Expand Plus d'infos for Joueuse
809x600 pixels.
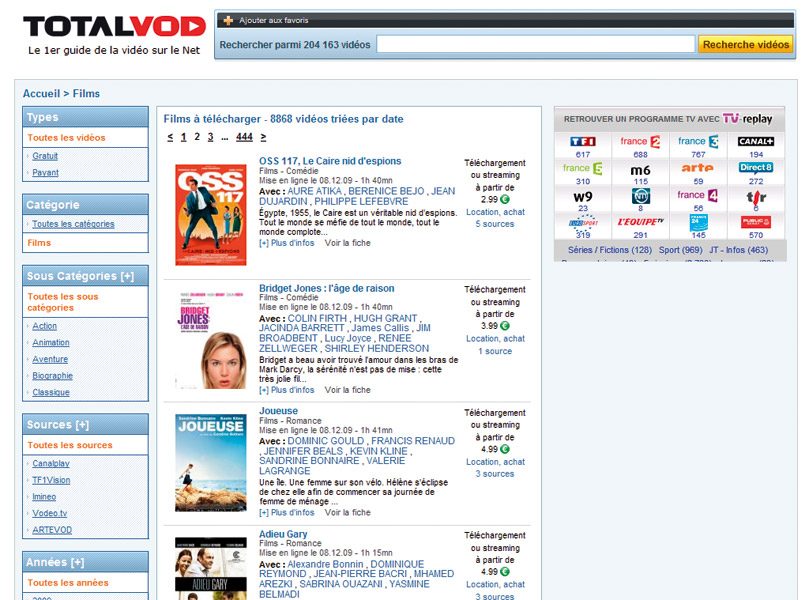287,513
